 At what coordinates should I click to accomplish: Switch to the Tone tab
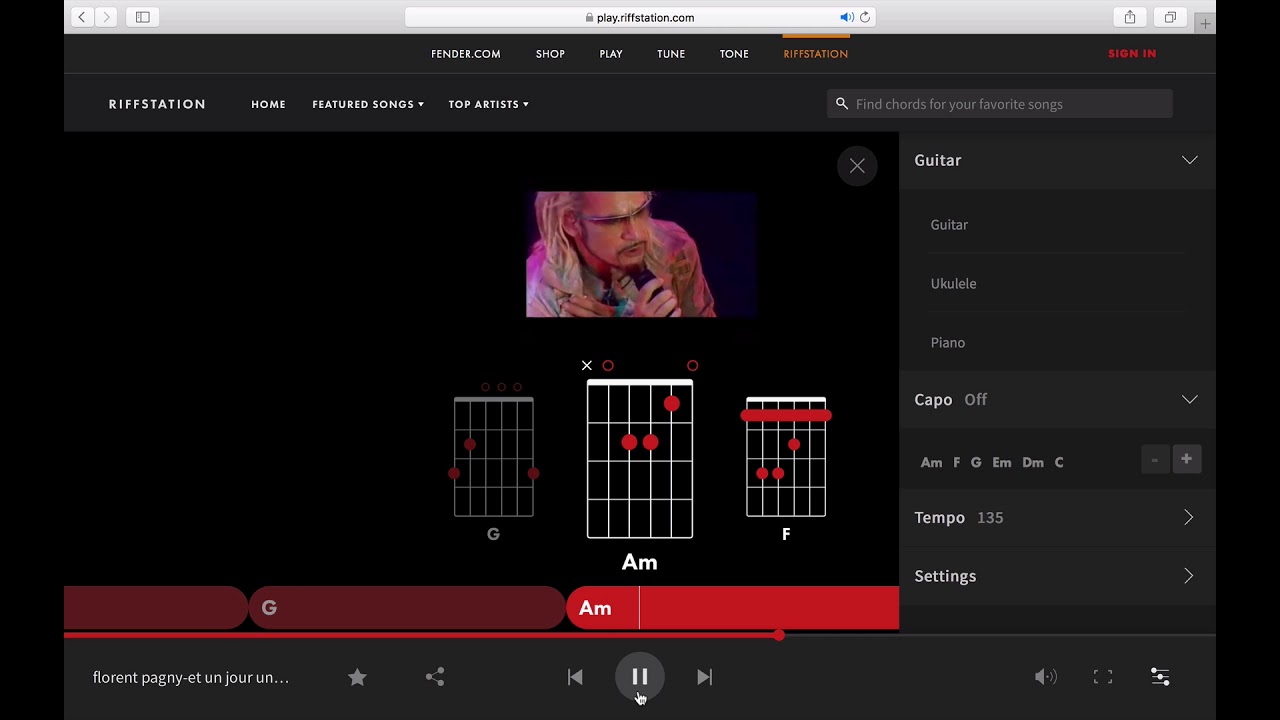(734, 54)
